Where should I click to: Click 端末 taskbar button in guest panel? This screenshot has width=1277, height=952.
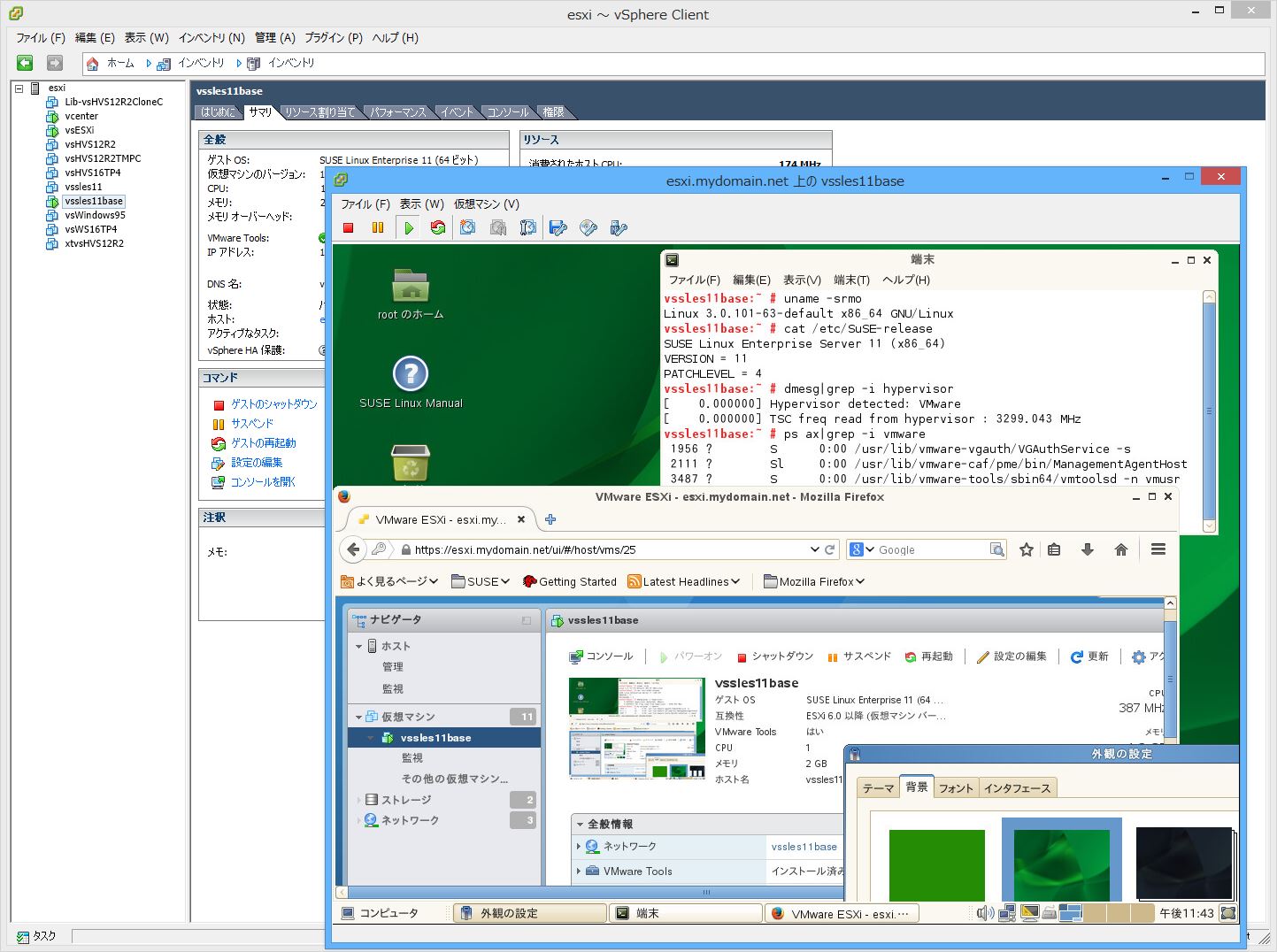pos(686,913)
